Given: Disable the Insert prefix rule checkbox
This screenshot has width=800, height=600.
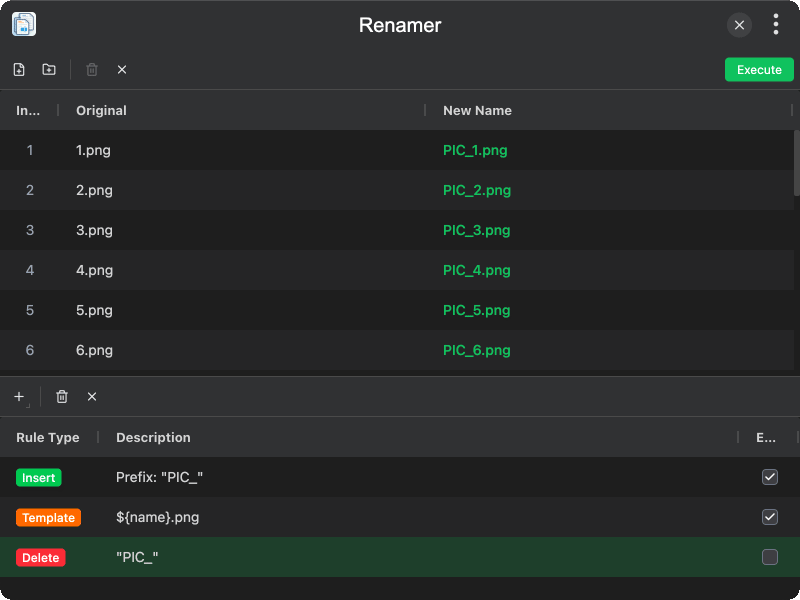Looking at the screenshot, I should 770,477.
